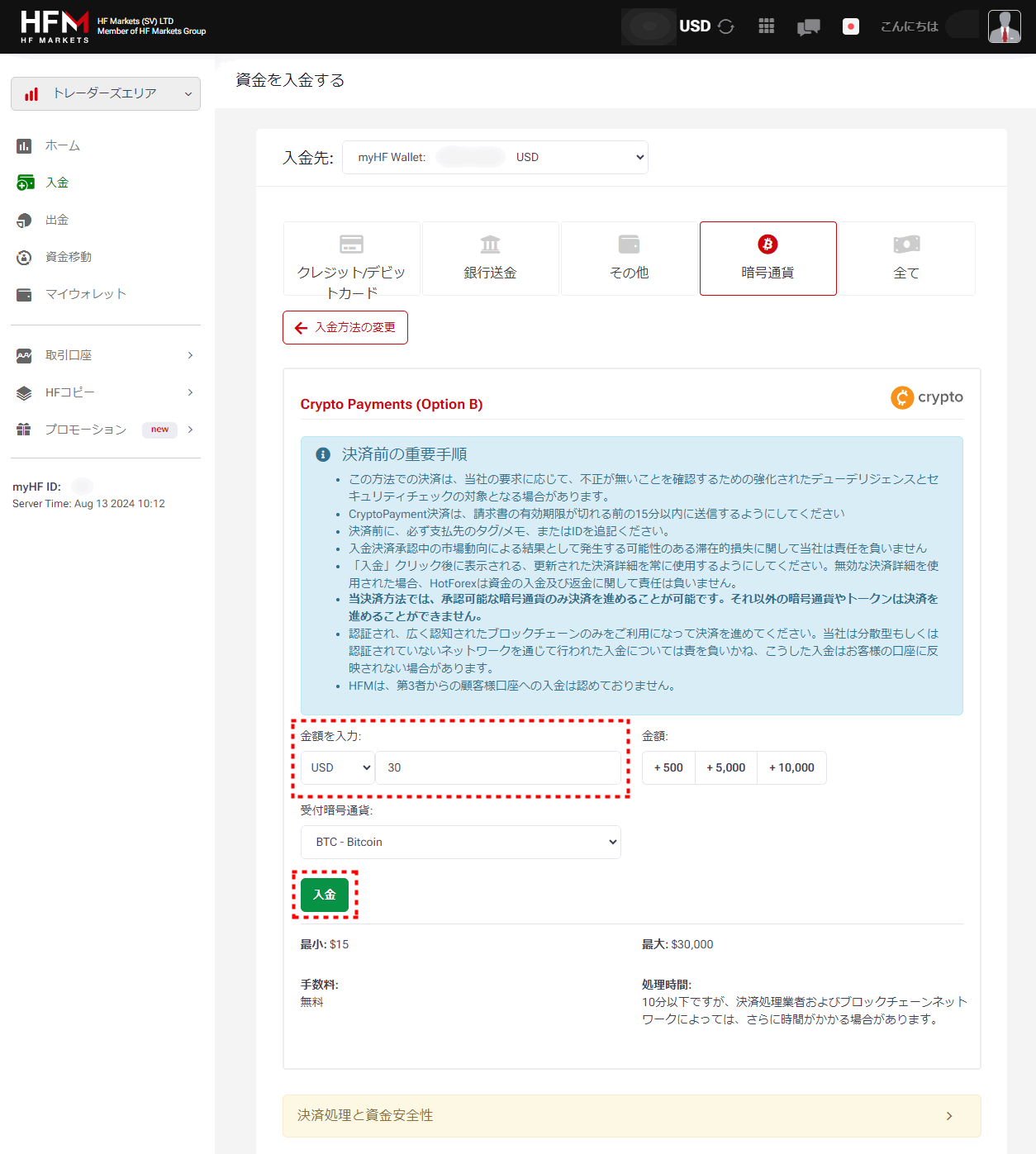This screenshot has width=1036, height=1154.
Task: Open the live chat bubbles icon
Action: 808,27
